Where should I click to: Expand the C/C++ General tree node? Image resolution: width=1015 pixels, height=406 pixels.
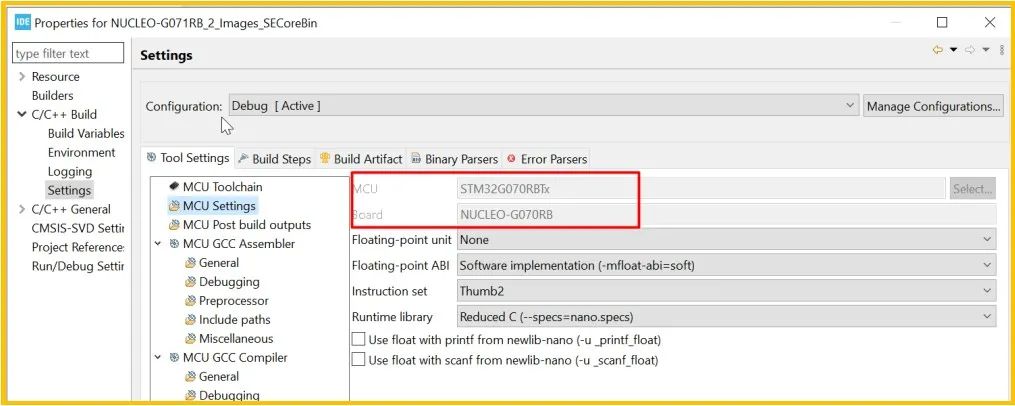[22, 209]
